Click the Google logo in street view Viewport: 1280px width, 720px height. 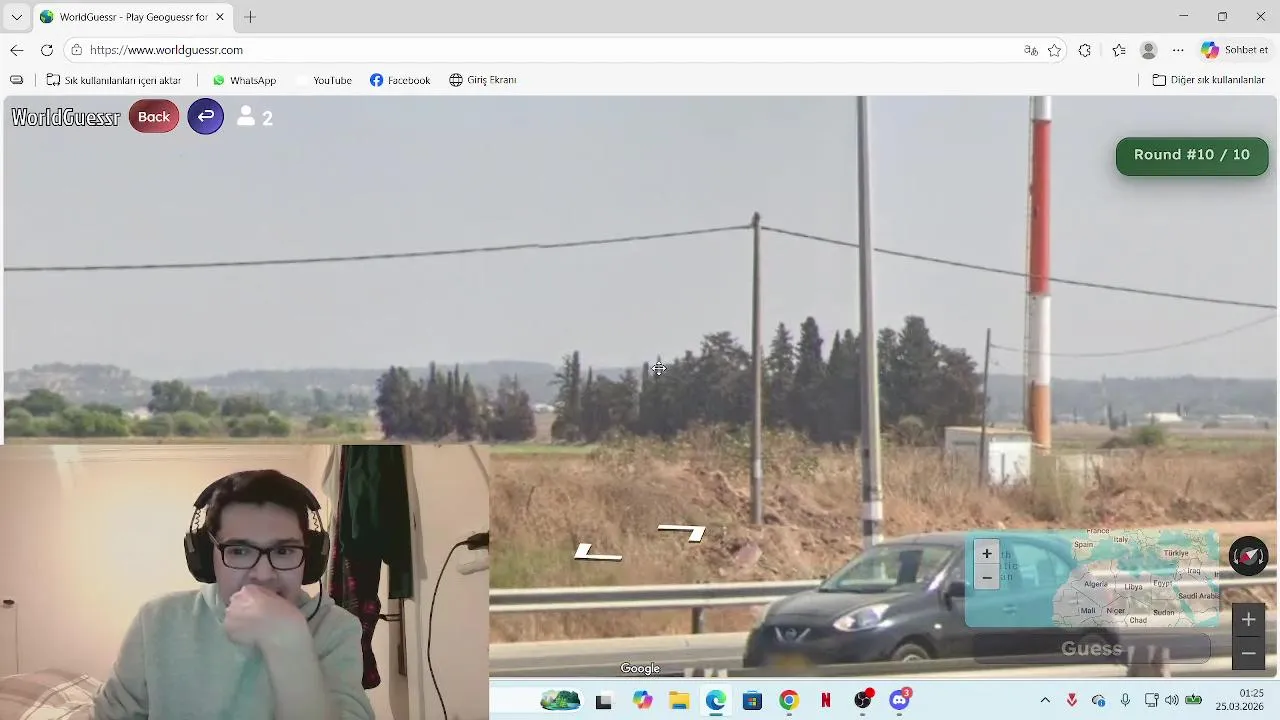coord(640,669)
